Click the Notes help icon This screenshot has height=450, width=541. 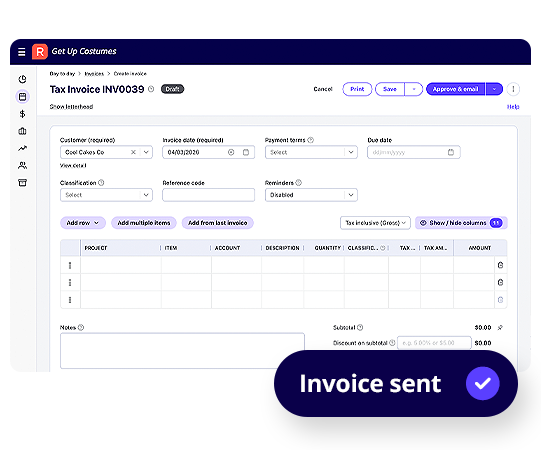point(81,327)
